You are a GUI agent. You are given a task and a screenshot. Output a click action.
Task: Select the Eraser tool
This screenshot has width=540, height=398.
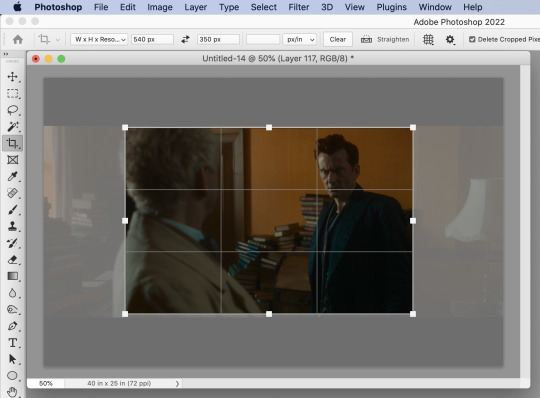pos(13,259)
